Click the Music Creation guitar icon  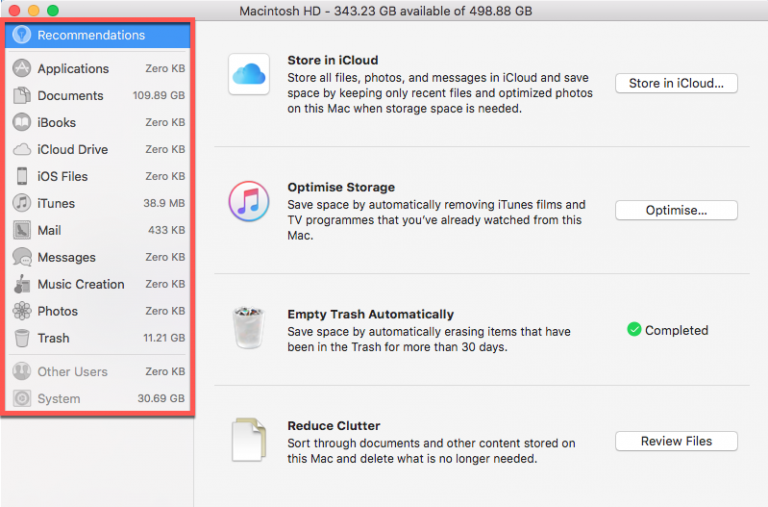[22, 284]
